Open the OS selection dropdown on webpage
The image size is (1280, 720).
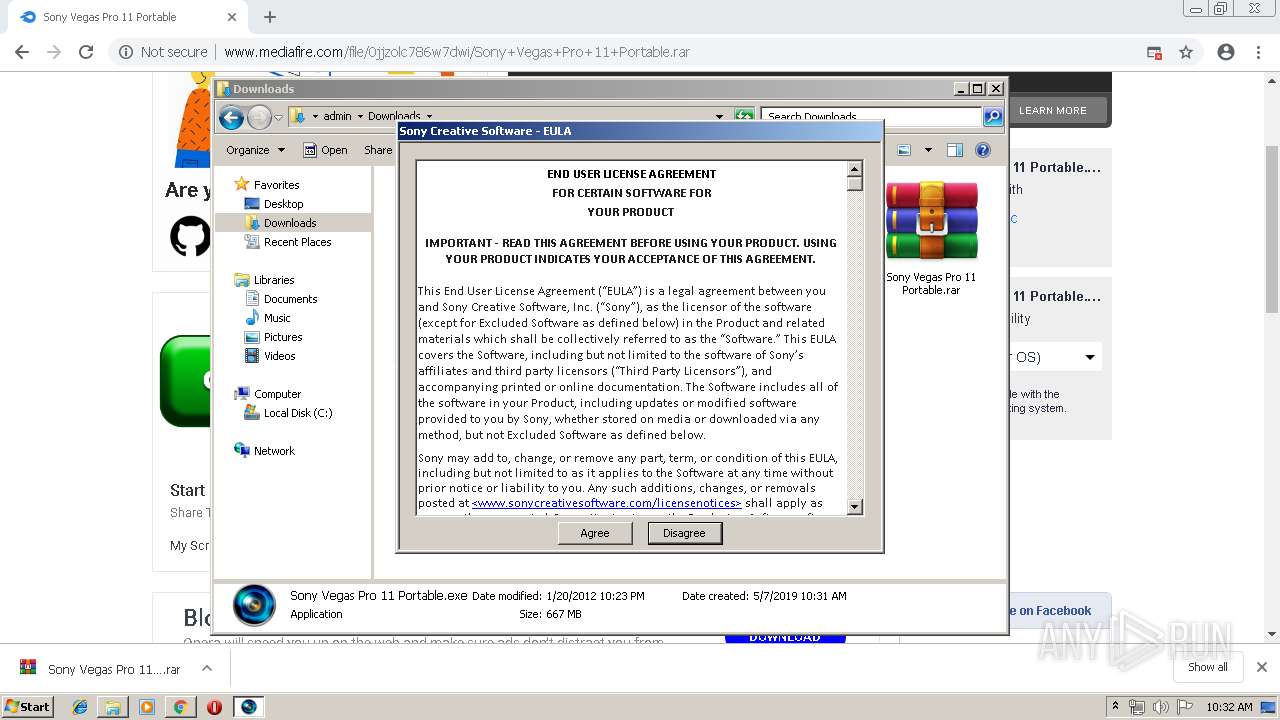(1055, 357)
